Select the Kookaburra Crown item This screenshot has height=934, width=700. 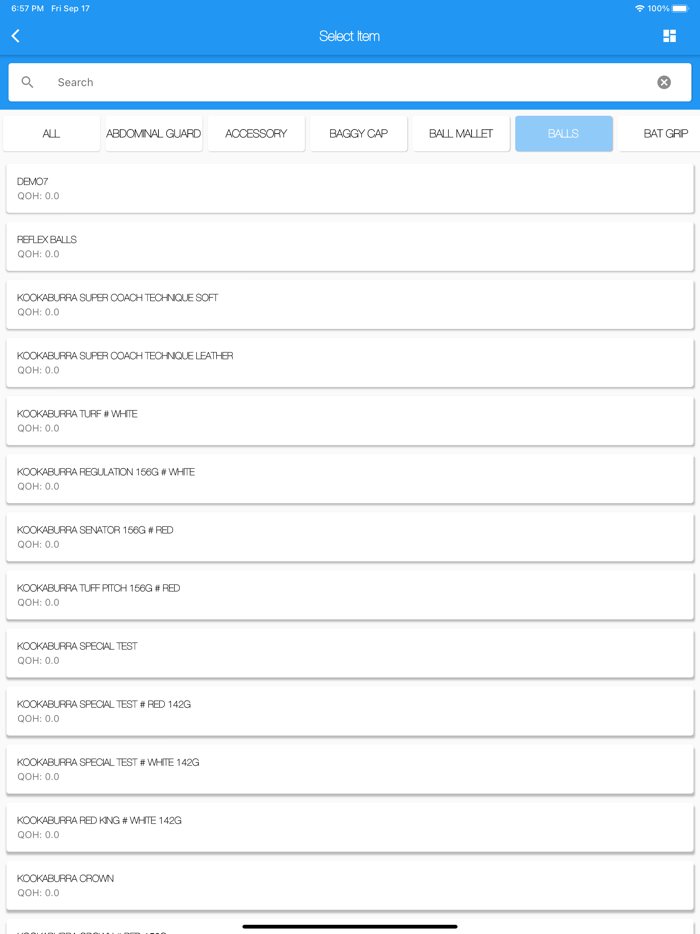350,885
